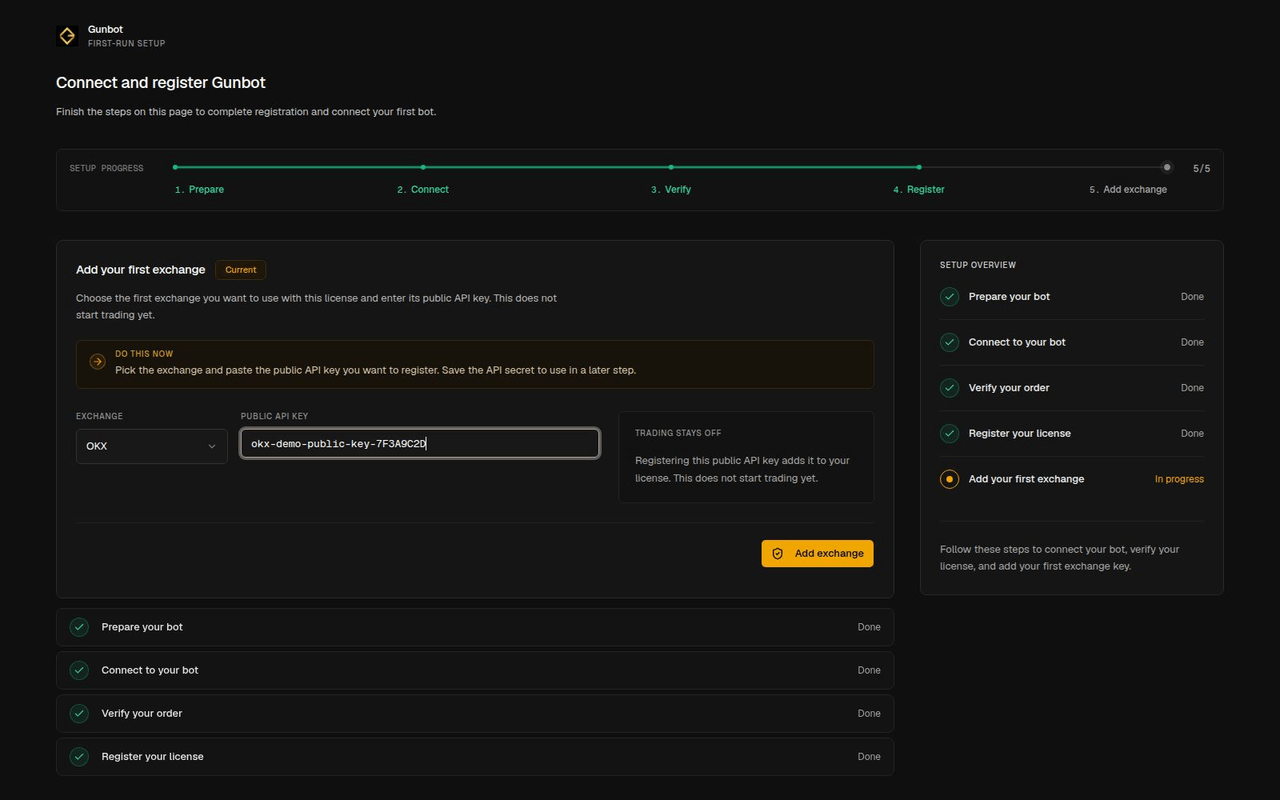Click the In progress status label
This screenshot has width=1280, height=800.
coord(1179,479)
